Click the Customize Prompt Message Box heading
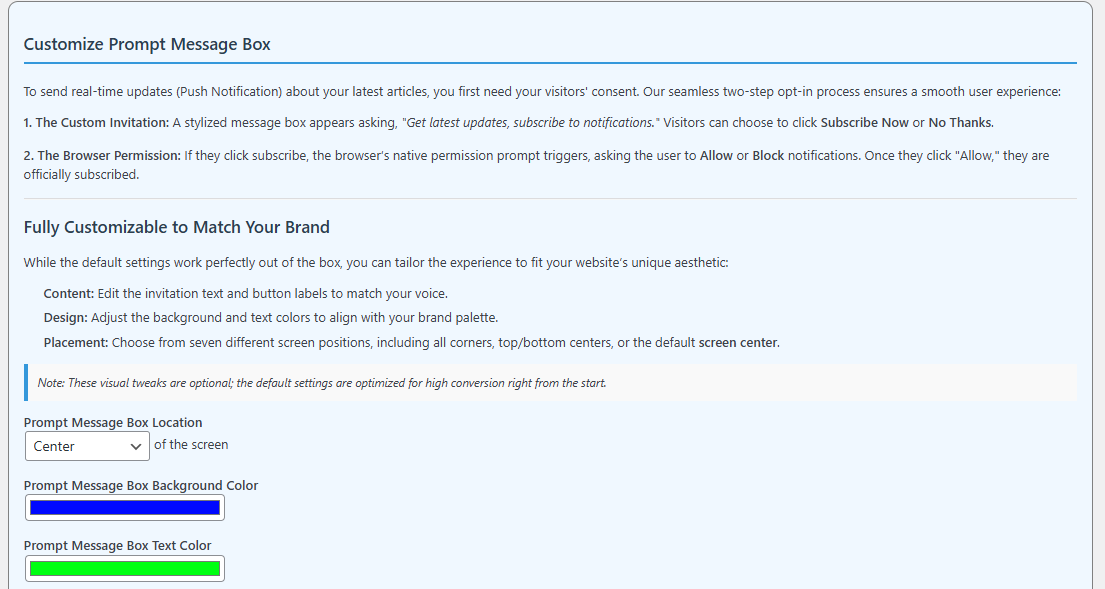 click(x=147, y=44)
